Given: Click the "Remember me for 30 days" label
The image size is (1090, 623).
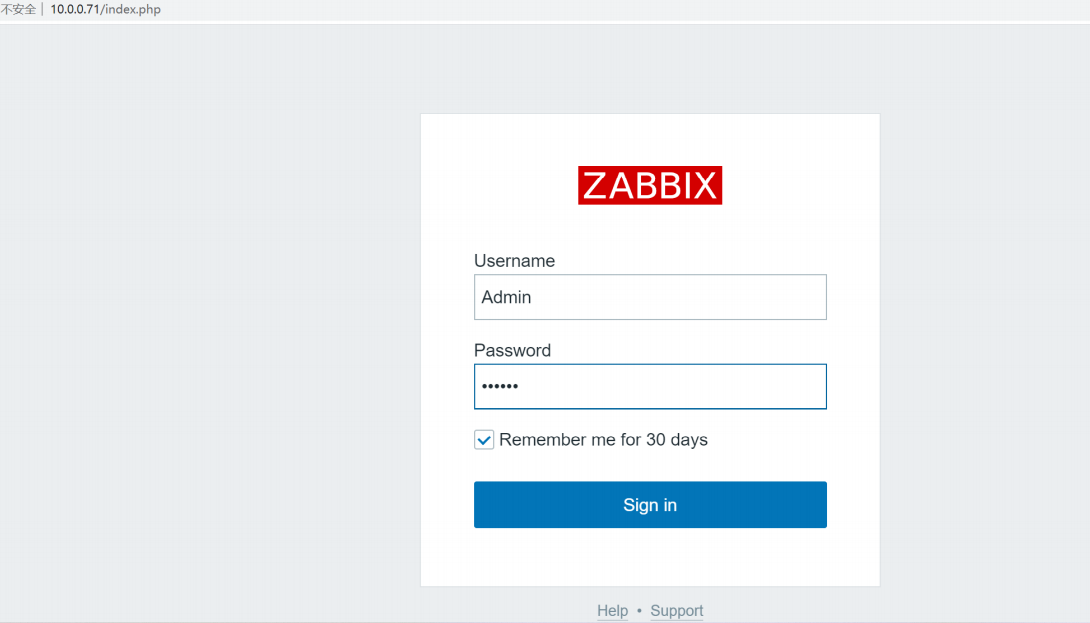Looking at the screenshot, I should pyautogui.click(x=603, y=440).
